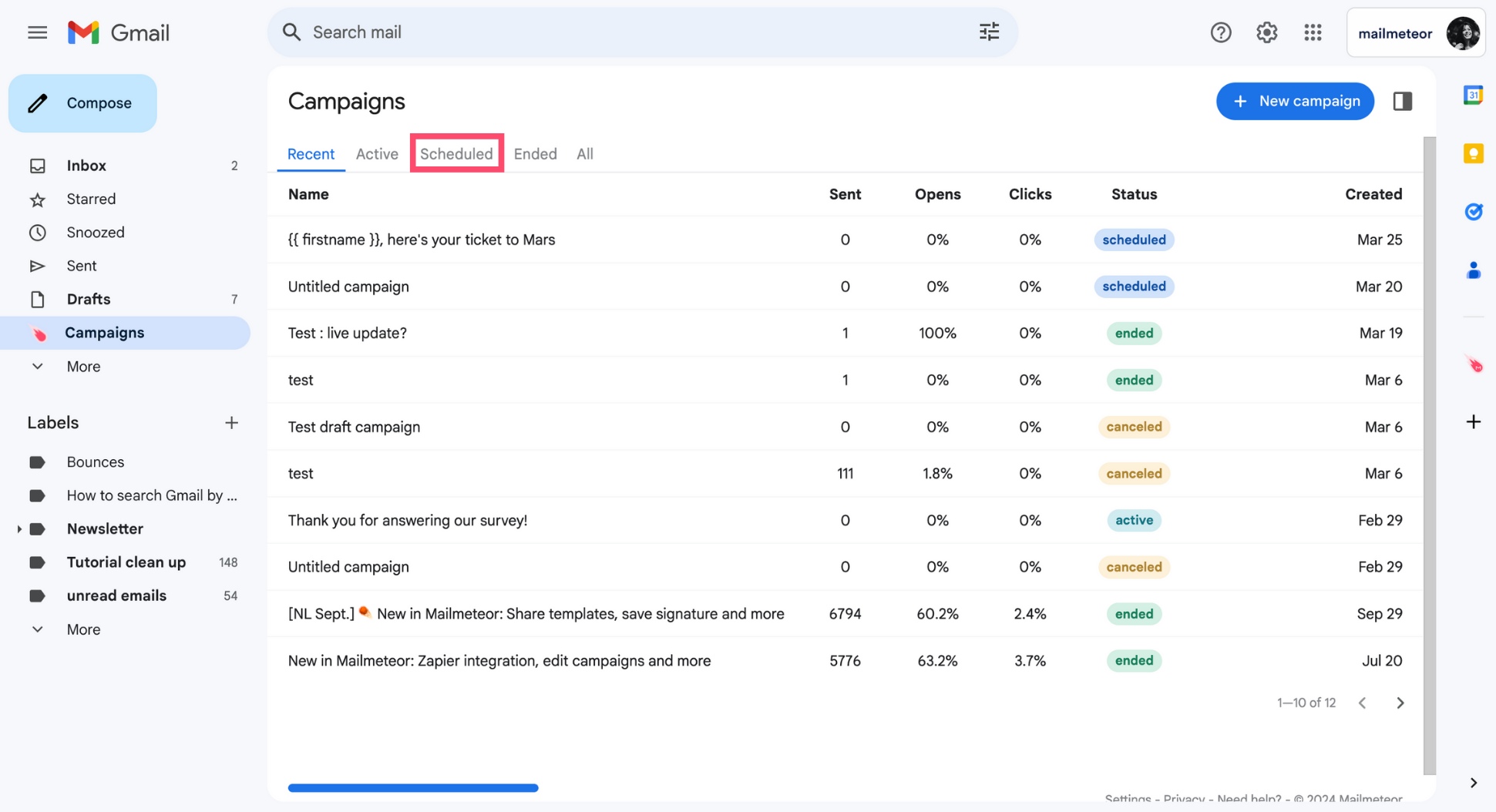Open the mailmeteor account avatar
Viewport: 1496px width, 812px height.
click(1463, 33)
